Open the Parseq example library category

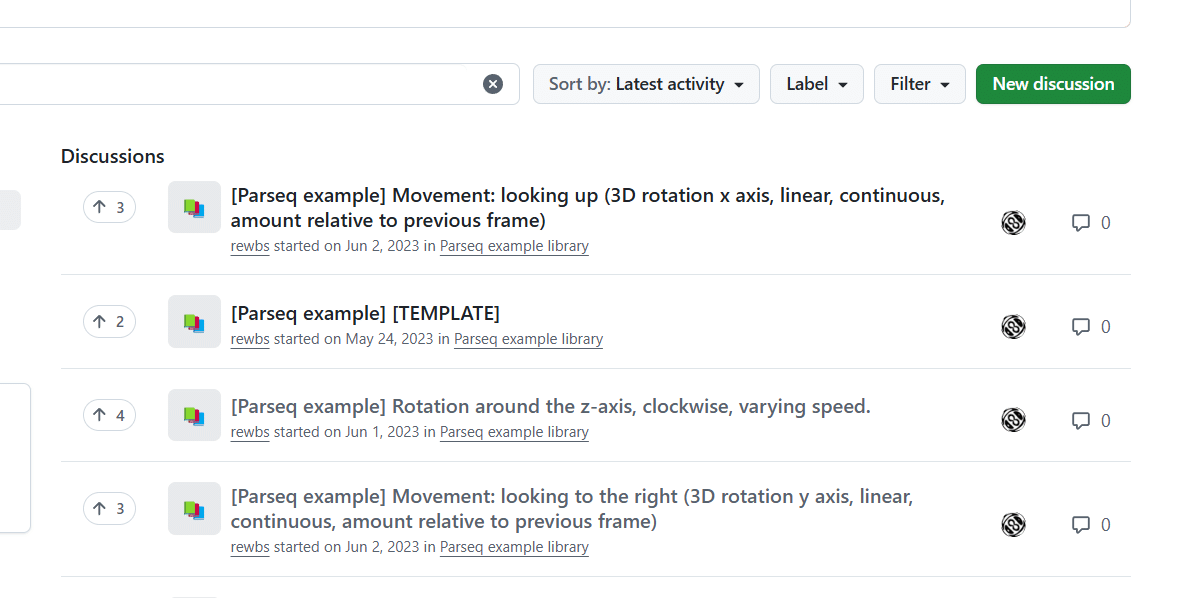click(x=528, y=339)
